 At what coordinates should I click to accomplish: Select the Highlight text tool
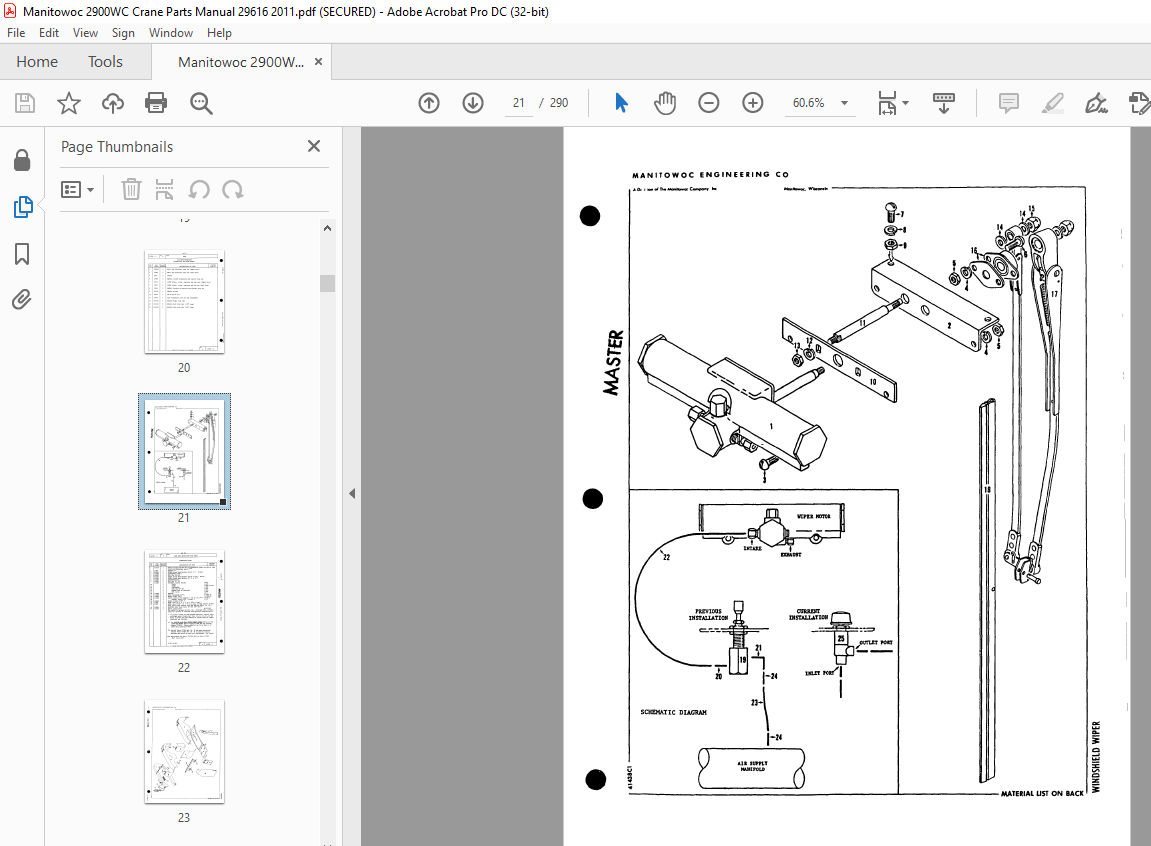tap(1053, 103)
